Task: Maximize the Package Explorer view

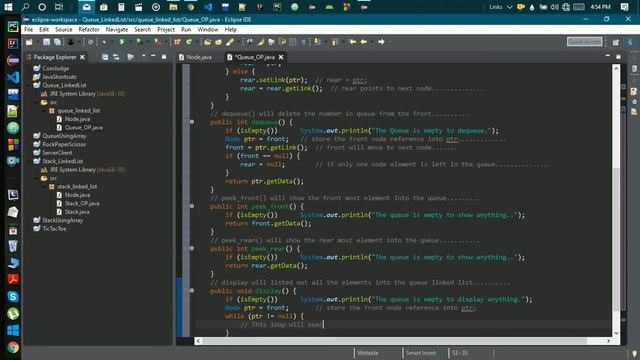Action: click(x=164, y=57)
